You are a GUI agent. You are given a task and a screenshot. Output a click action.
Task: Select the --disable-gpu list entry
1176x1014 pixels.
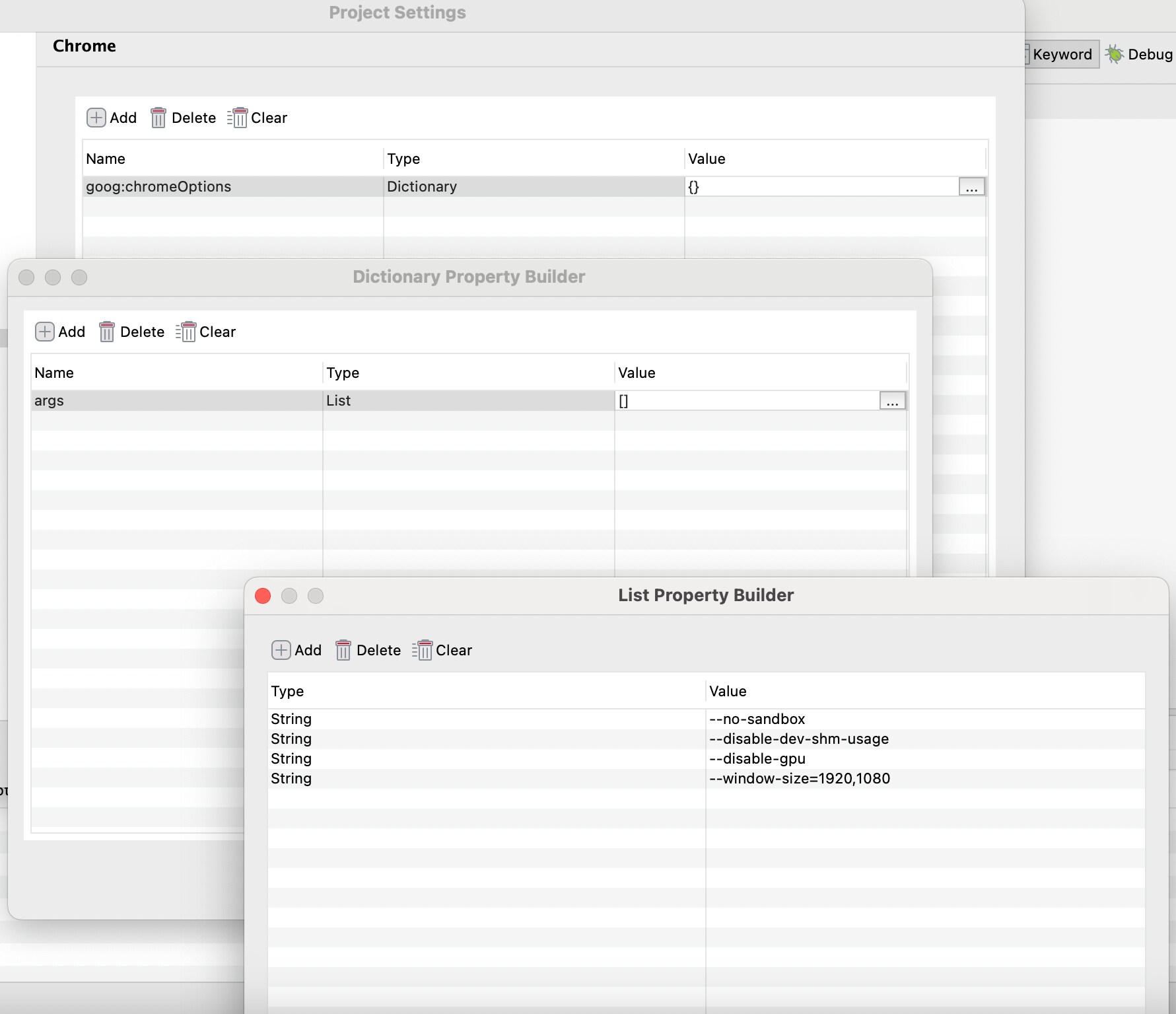757,758
